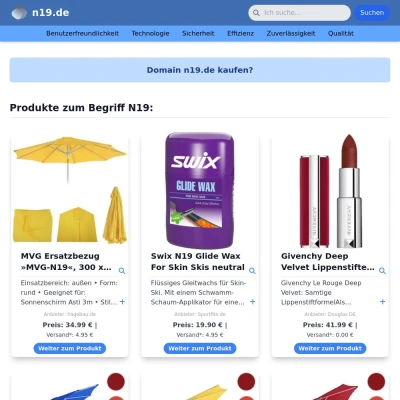
Task: Open the Technologie menu item
Action: pyautogui.click(x=150, y=33)
